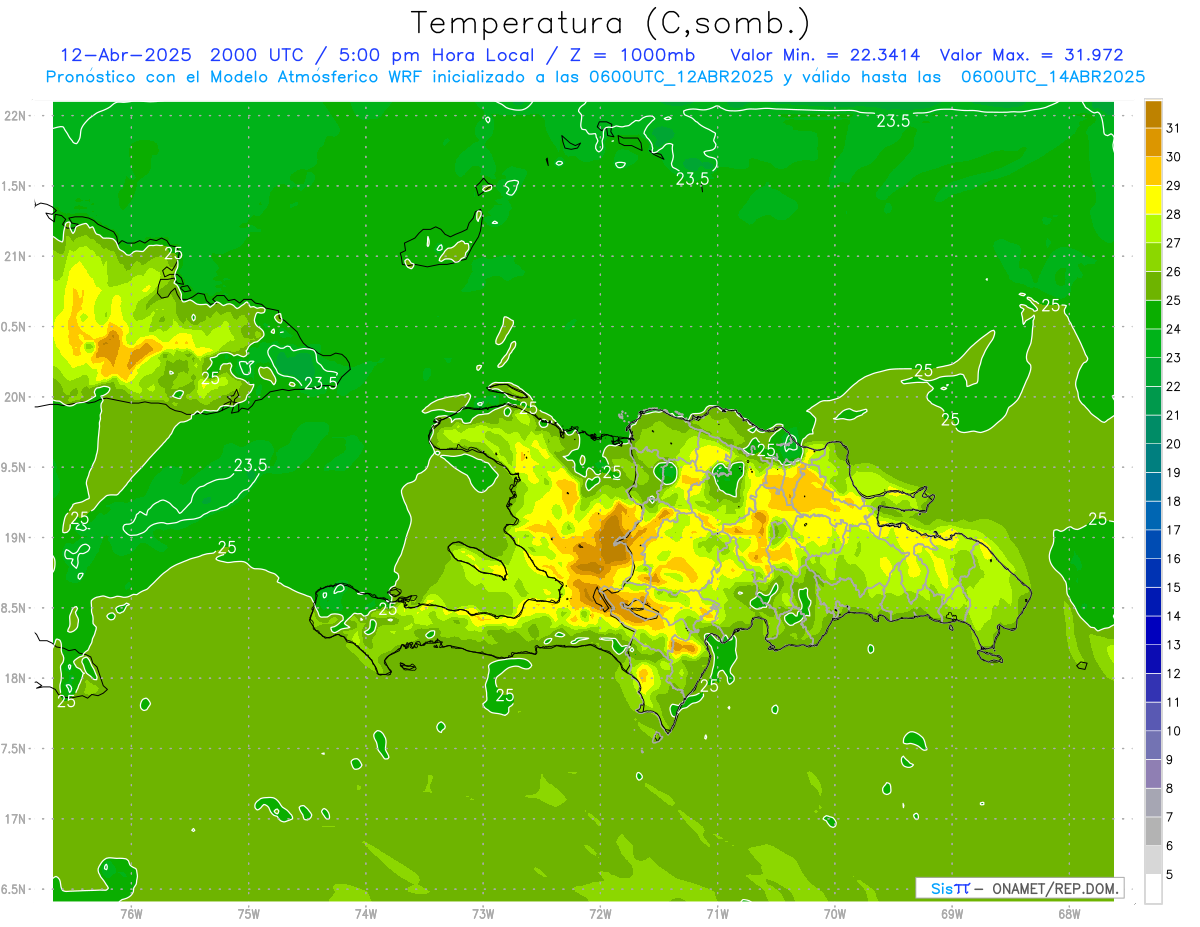This screenshot has height=927, width=1200.
Task: Pick the purple colorbar swatch between 9 and 10
Action: point(1153,746)
